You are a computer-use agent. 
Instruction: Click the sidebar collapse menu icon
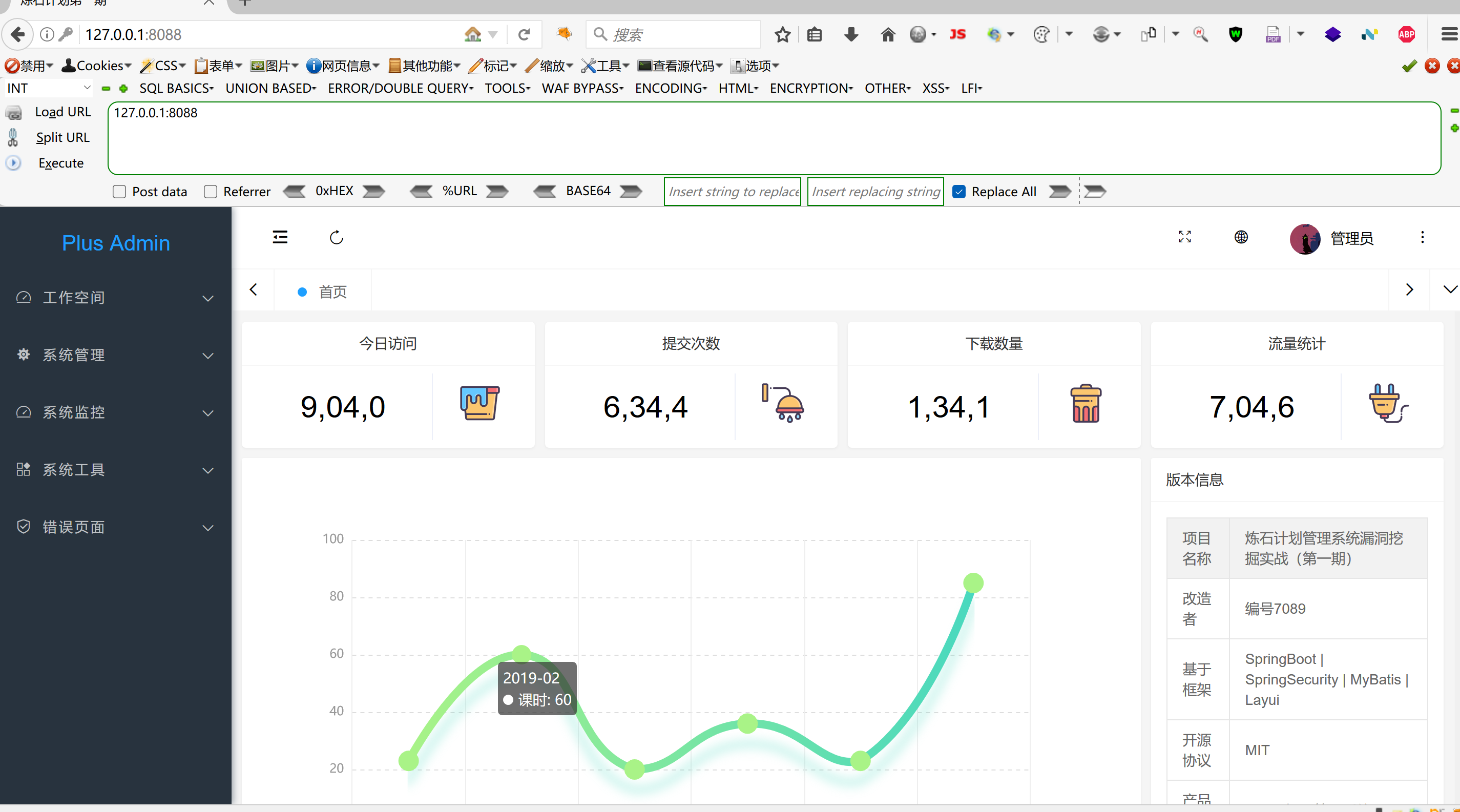(280, 237)
